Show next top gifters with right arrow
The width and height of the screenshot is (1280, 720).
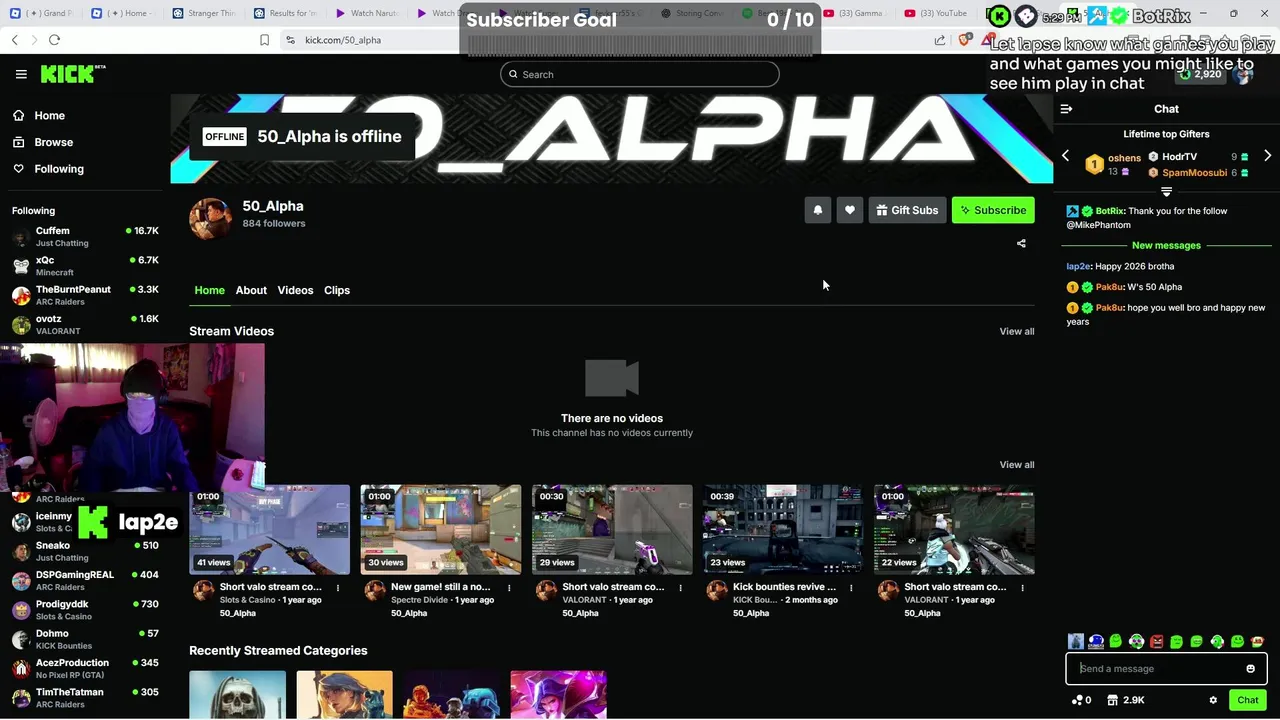1267,156
